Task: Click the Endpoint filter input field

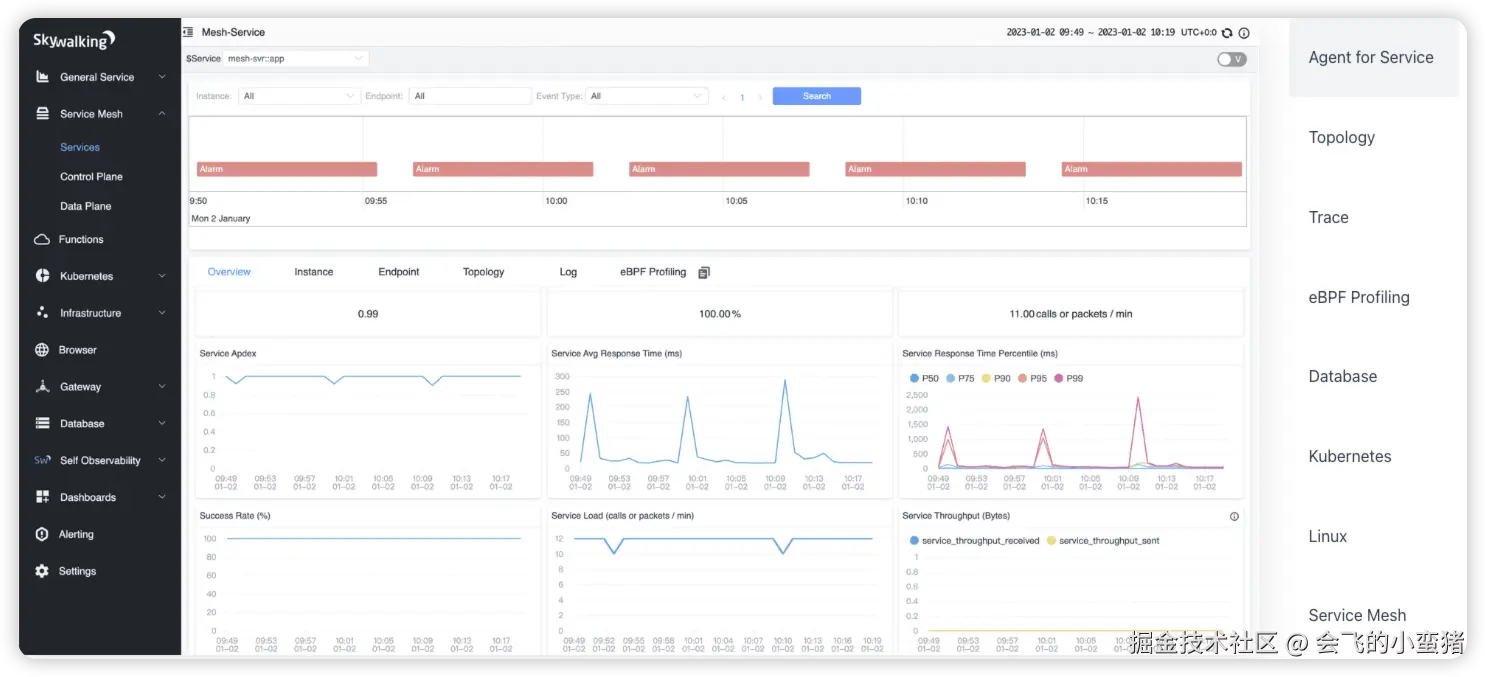Action: [x=471, y=96]
